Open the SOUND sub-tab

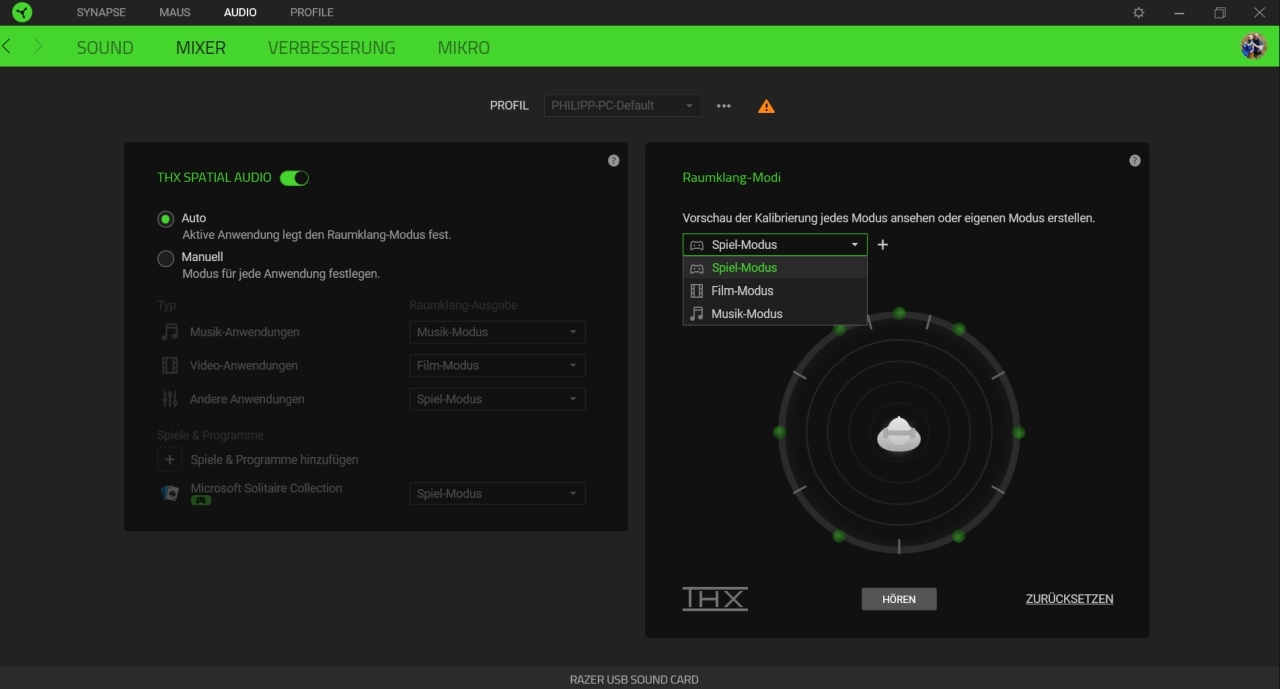(105, 47)
